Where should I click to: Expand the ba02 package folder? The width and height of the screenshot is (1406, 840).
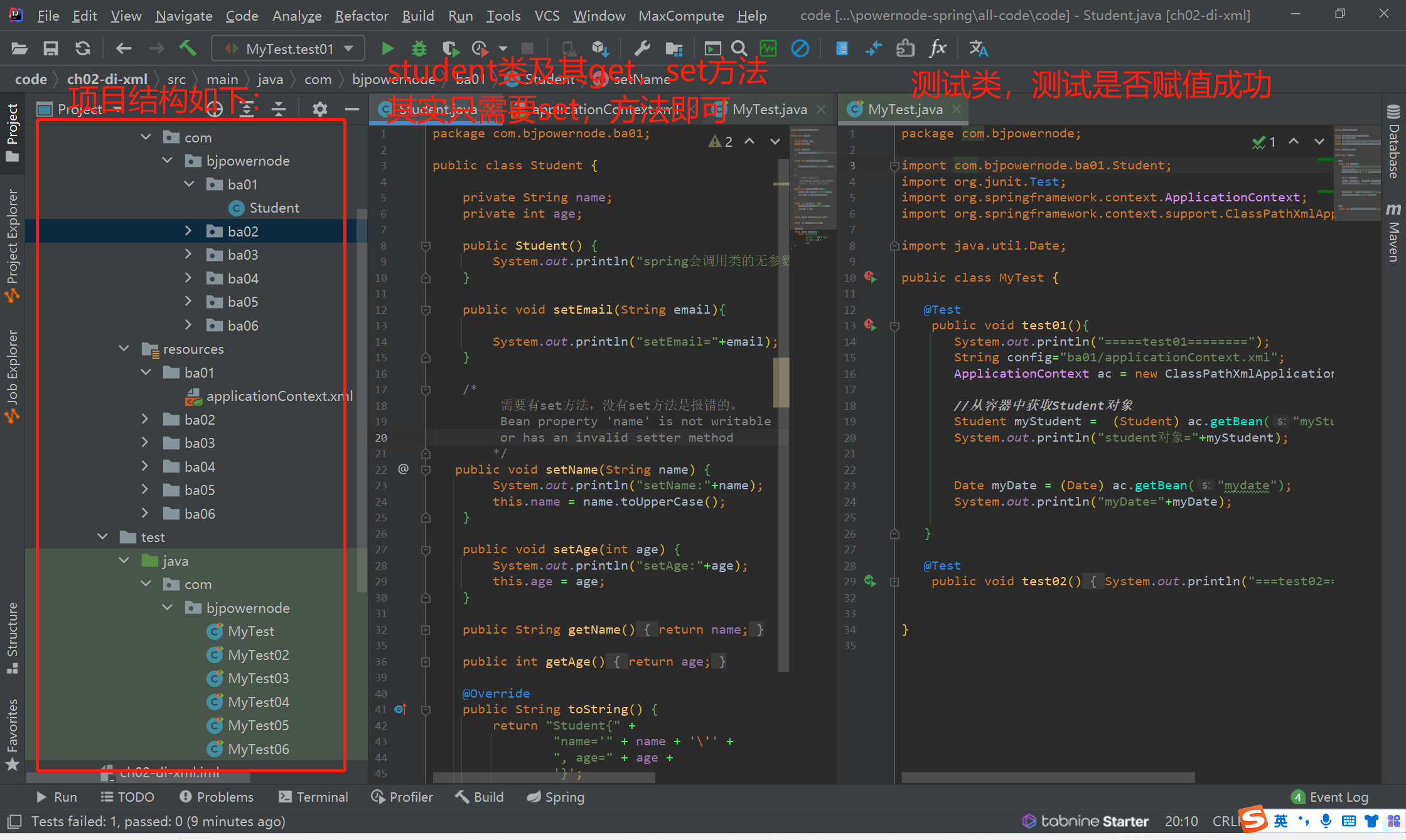188,231
